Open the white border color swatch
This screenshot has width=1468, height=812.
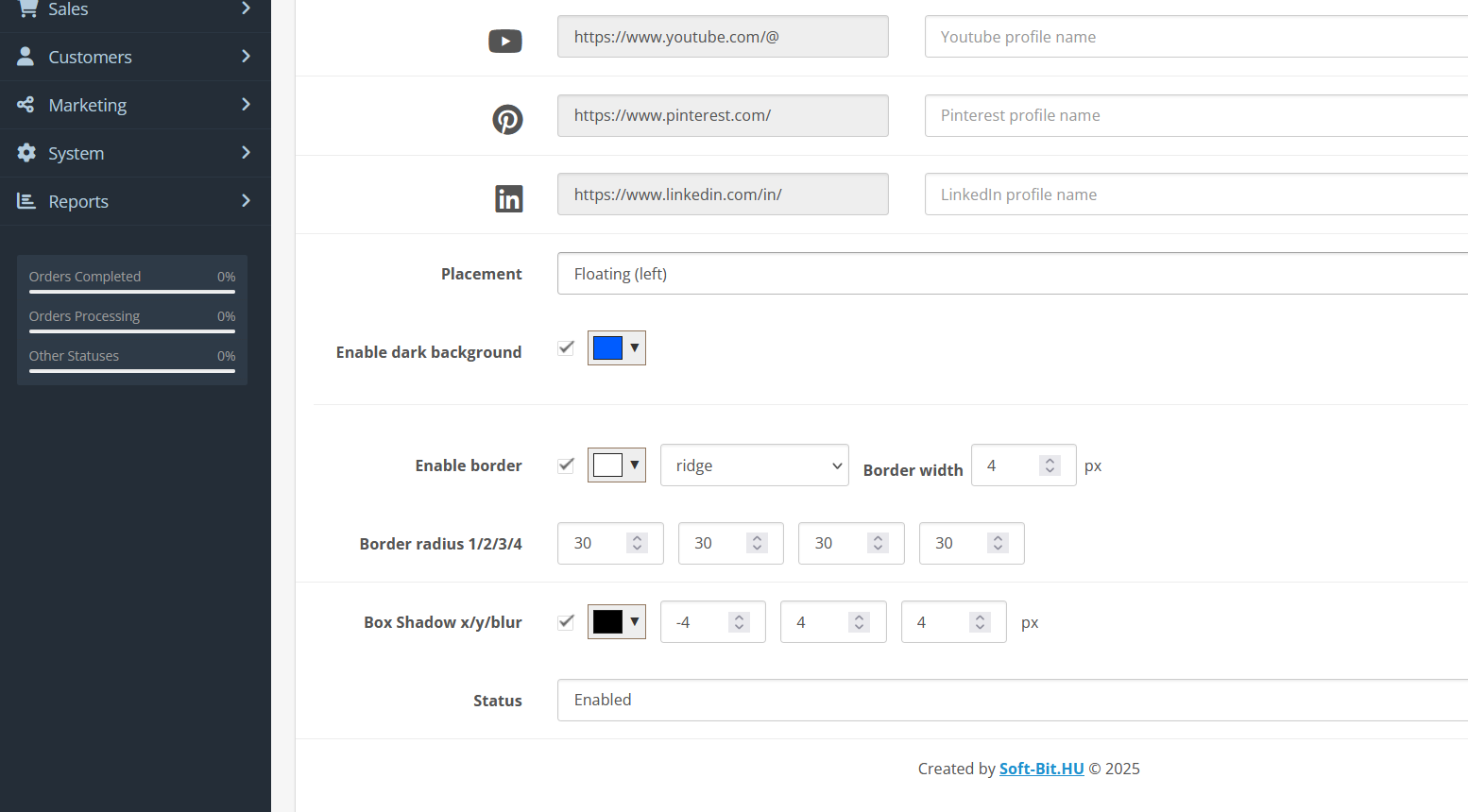[617, 465]
